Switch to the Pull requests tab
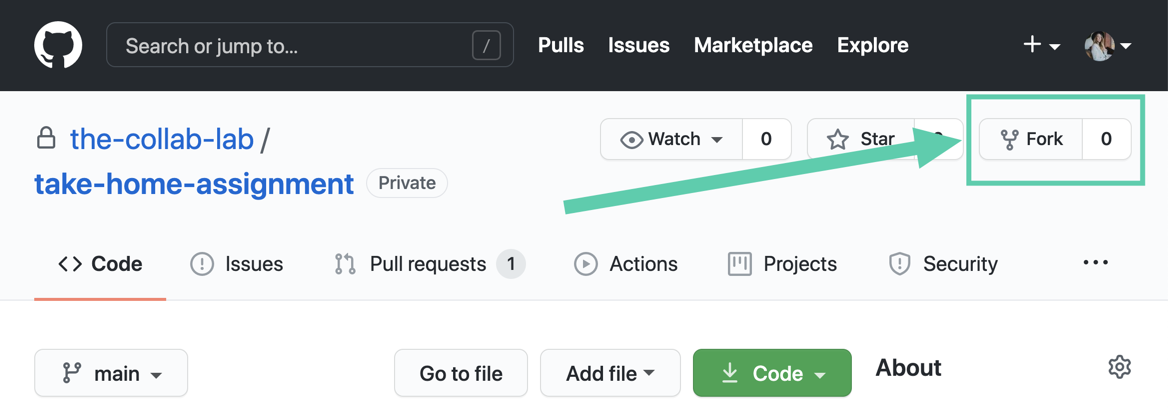This screenshot has height=414, width=1168. click(430, 264)
